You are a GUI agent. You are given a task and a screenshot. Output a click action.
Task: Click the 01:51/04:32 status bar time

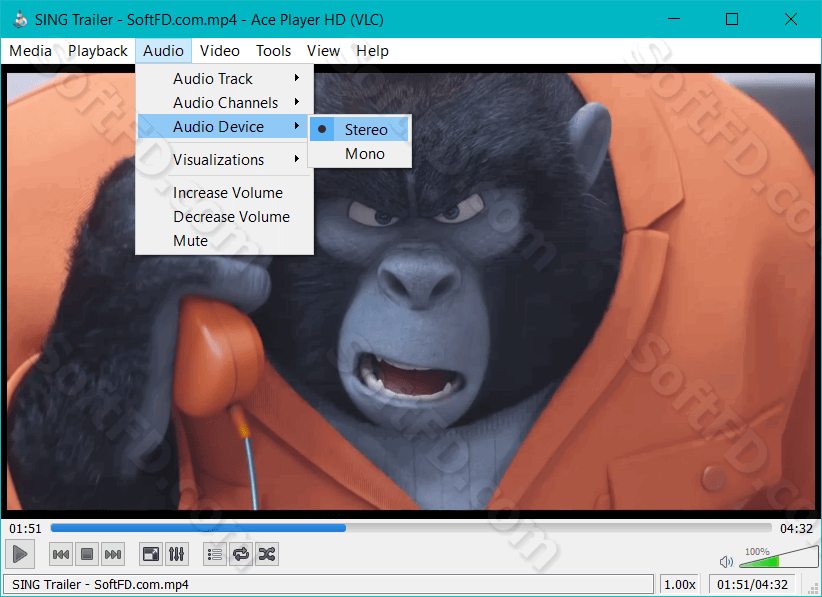[752, 584]
